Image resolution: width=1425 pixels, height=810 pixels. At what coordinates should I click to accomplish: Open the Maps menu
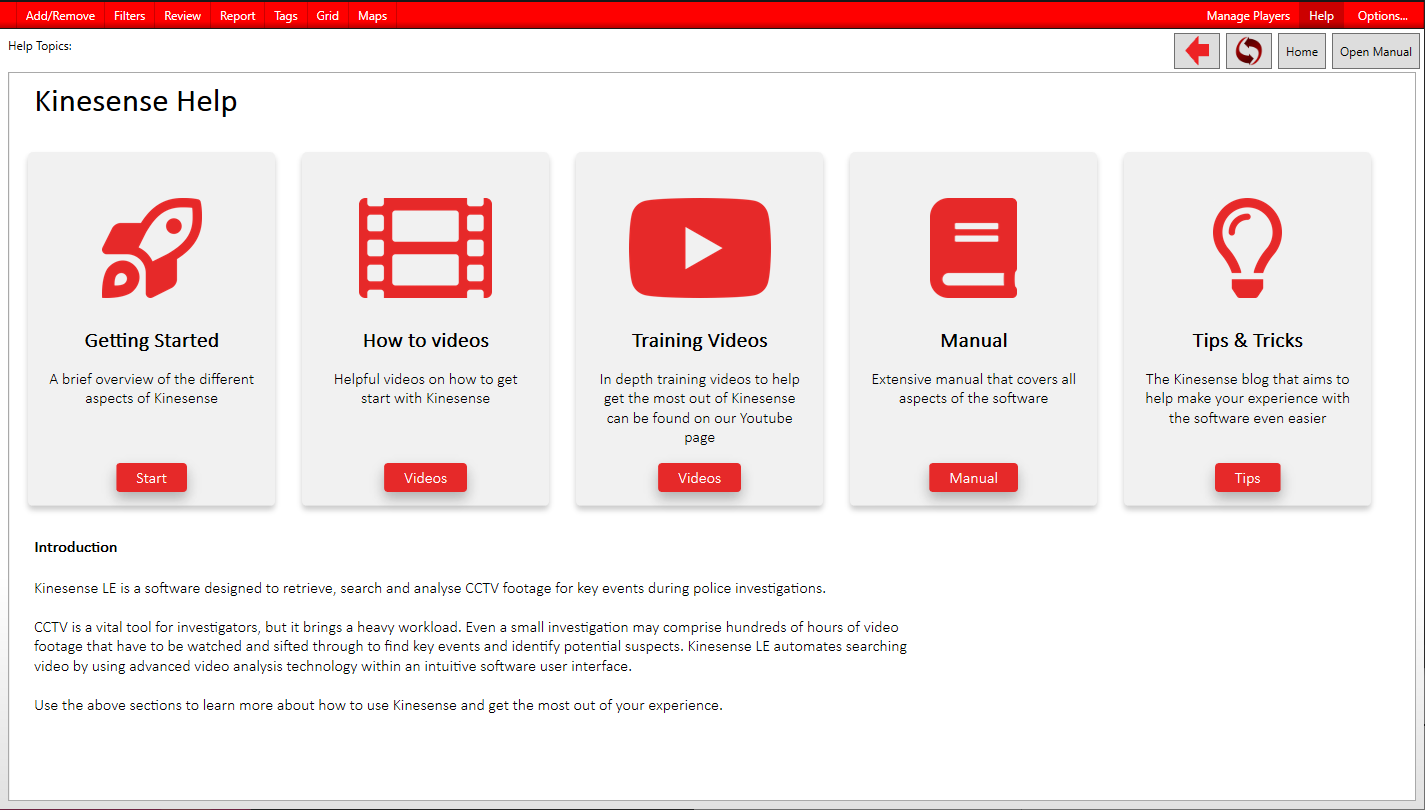(x=372, y=15)
